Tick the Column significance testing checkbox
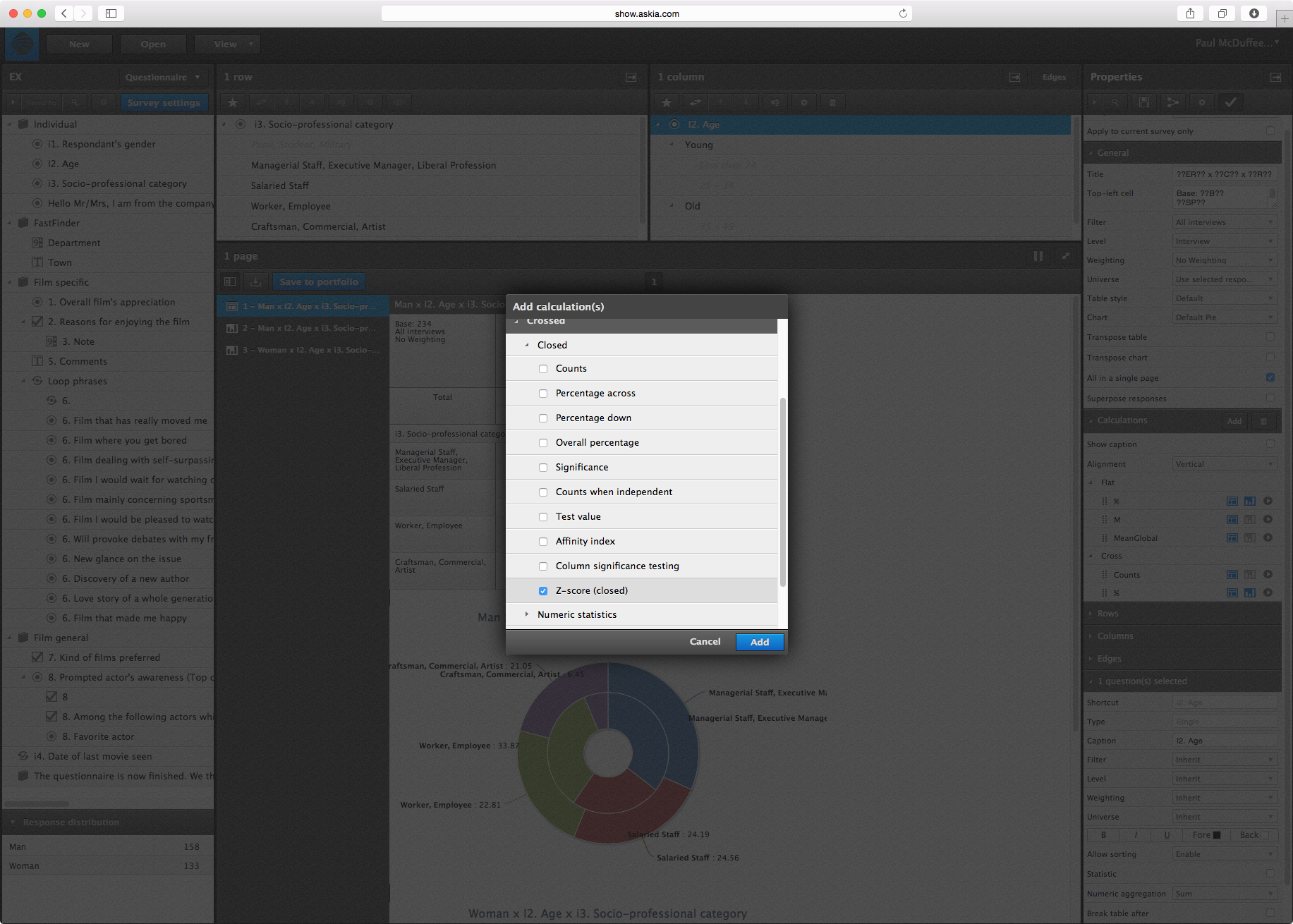 (543, 566)
